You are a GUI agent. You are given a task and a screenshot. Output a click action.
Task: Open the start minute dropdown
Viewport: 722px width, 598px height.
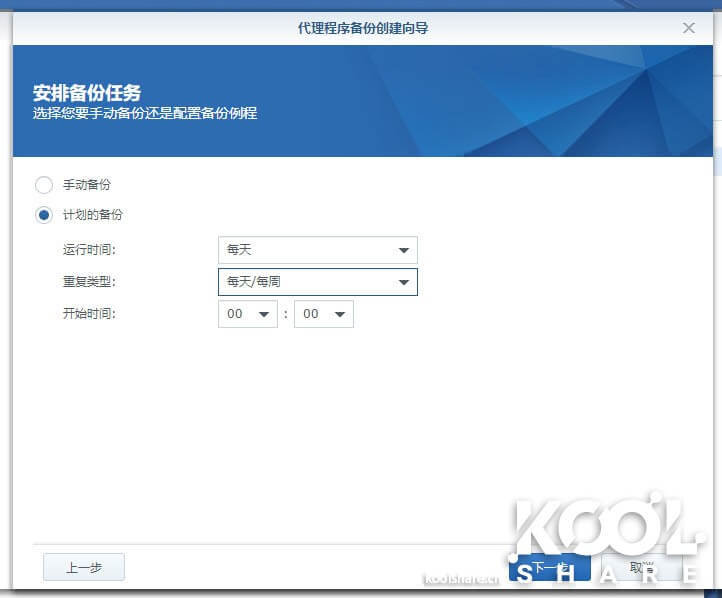pos(324,314)
